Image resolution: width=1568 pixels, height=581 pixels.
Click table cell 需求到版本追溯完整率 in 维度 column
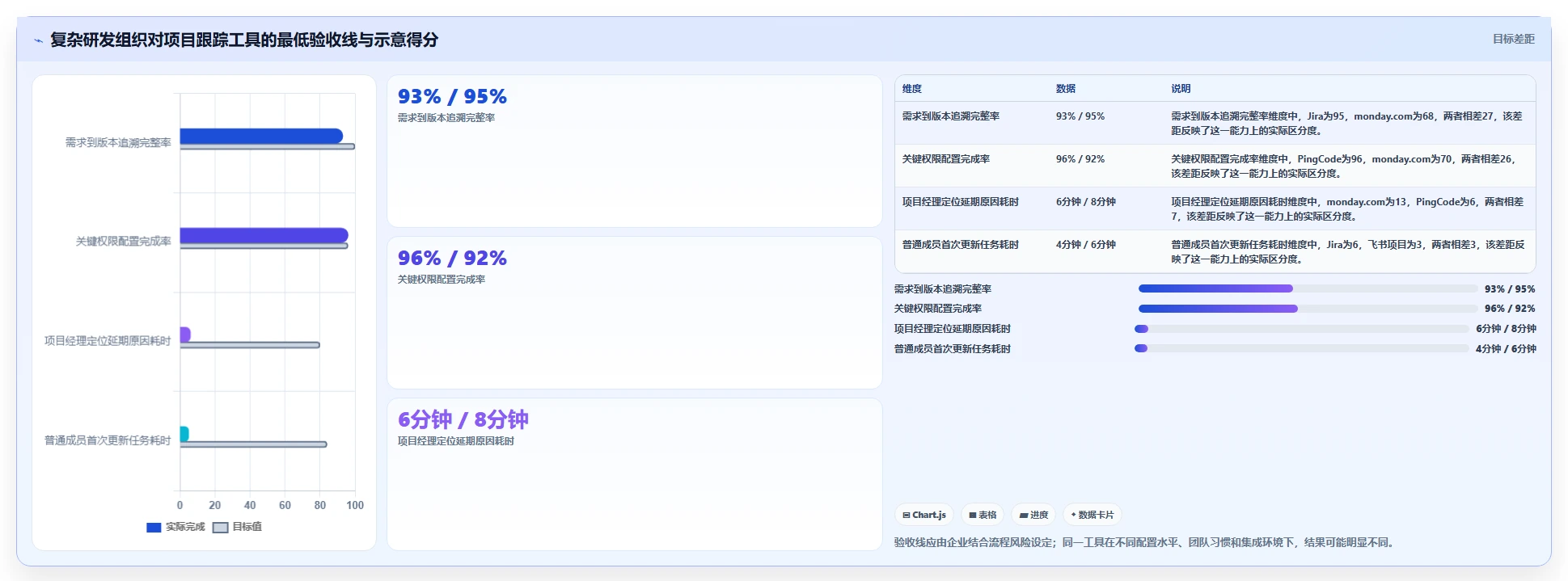(x=951, y=116)
